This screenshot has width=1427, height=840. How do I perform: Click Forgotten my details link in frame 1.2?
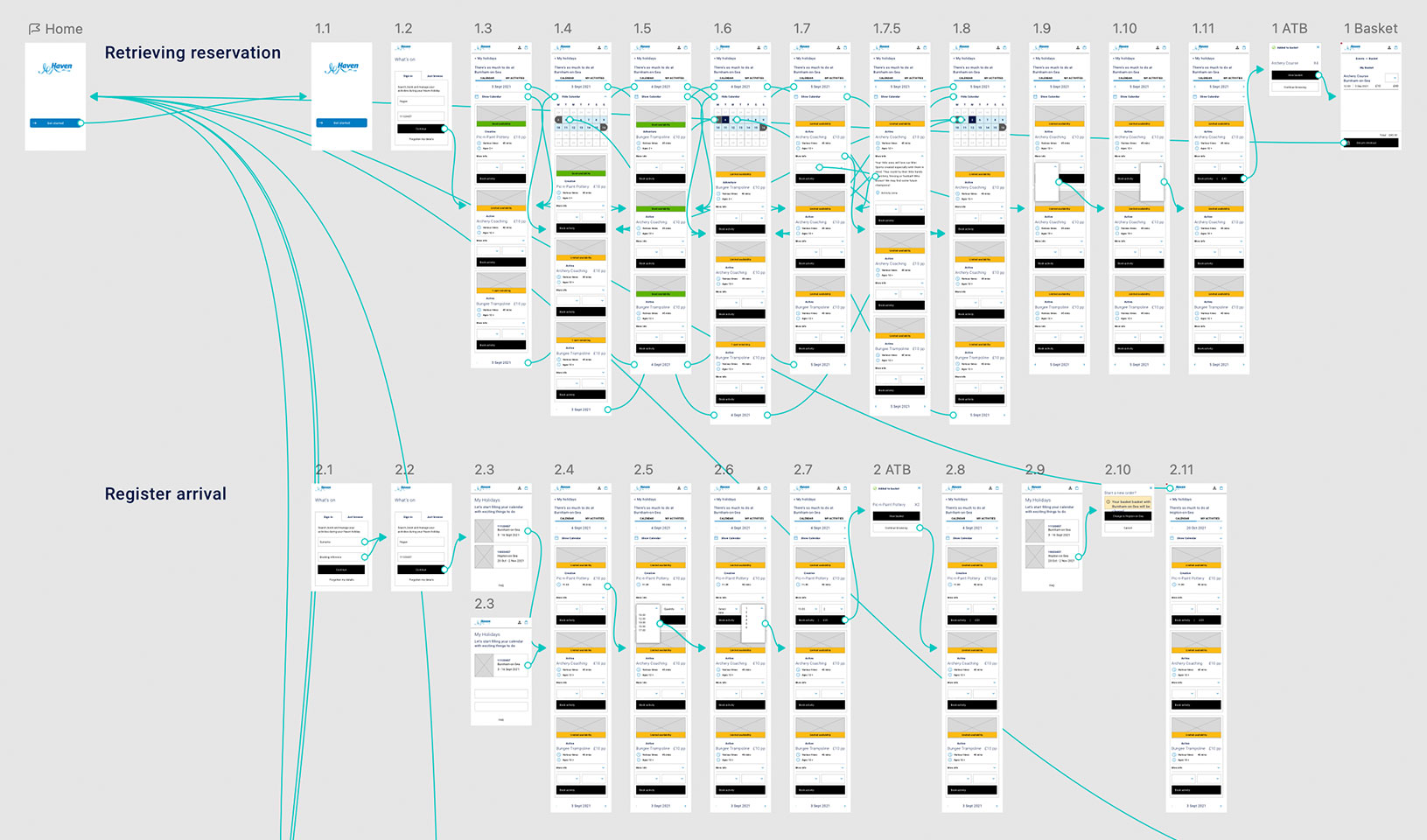click(421, 139)
